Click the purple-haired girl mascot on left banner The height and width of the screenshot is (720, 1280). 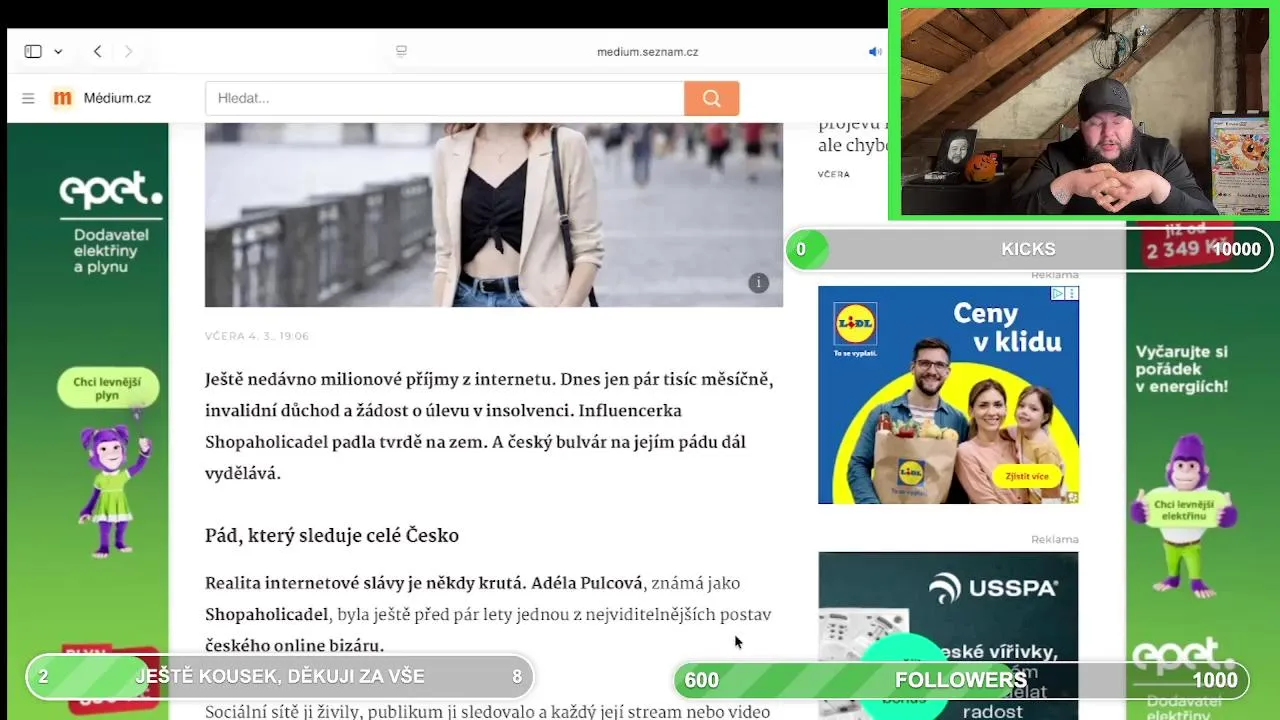[115, 488]
